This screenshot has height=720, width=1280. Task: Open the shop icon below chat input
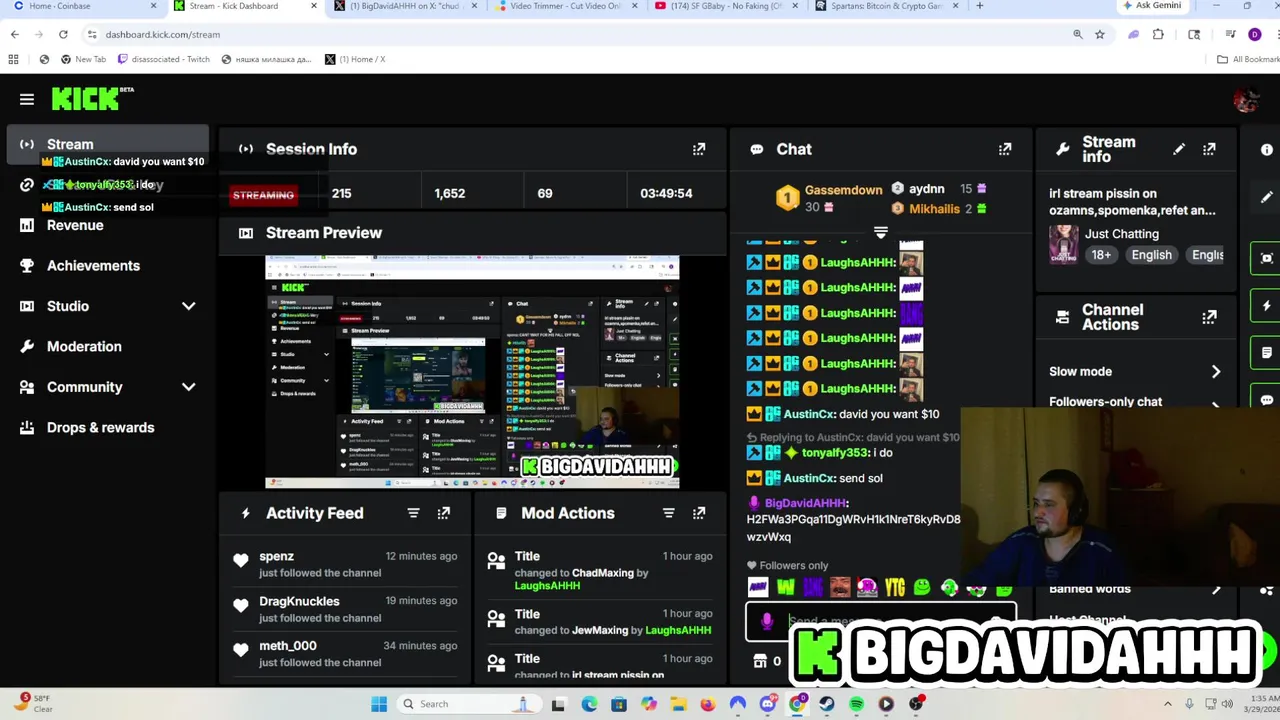click(761, 661)
